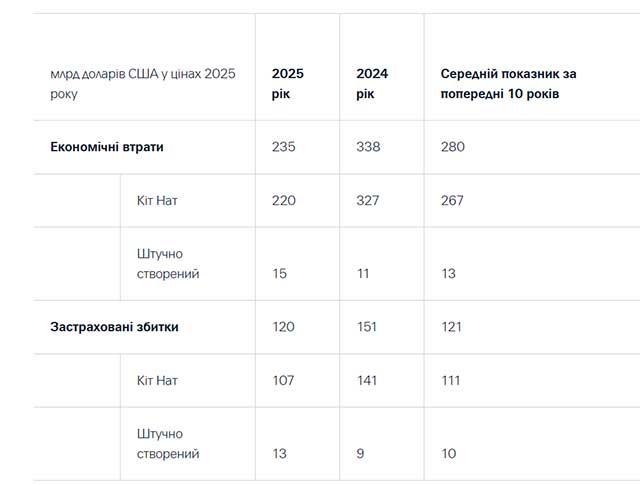Click "Кіт Нат" under Економічні втрати

pyautogui.click(x=157, y=200)
